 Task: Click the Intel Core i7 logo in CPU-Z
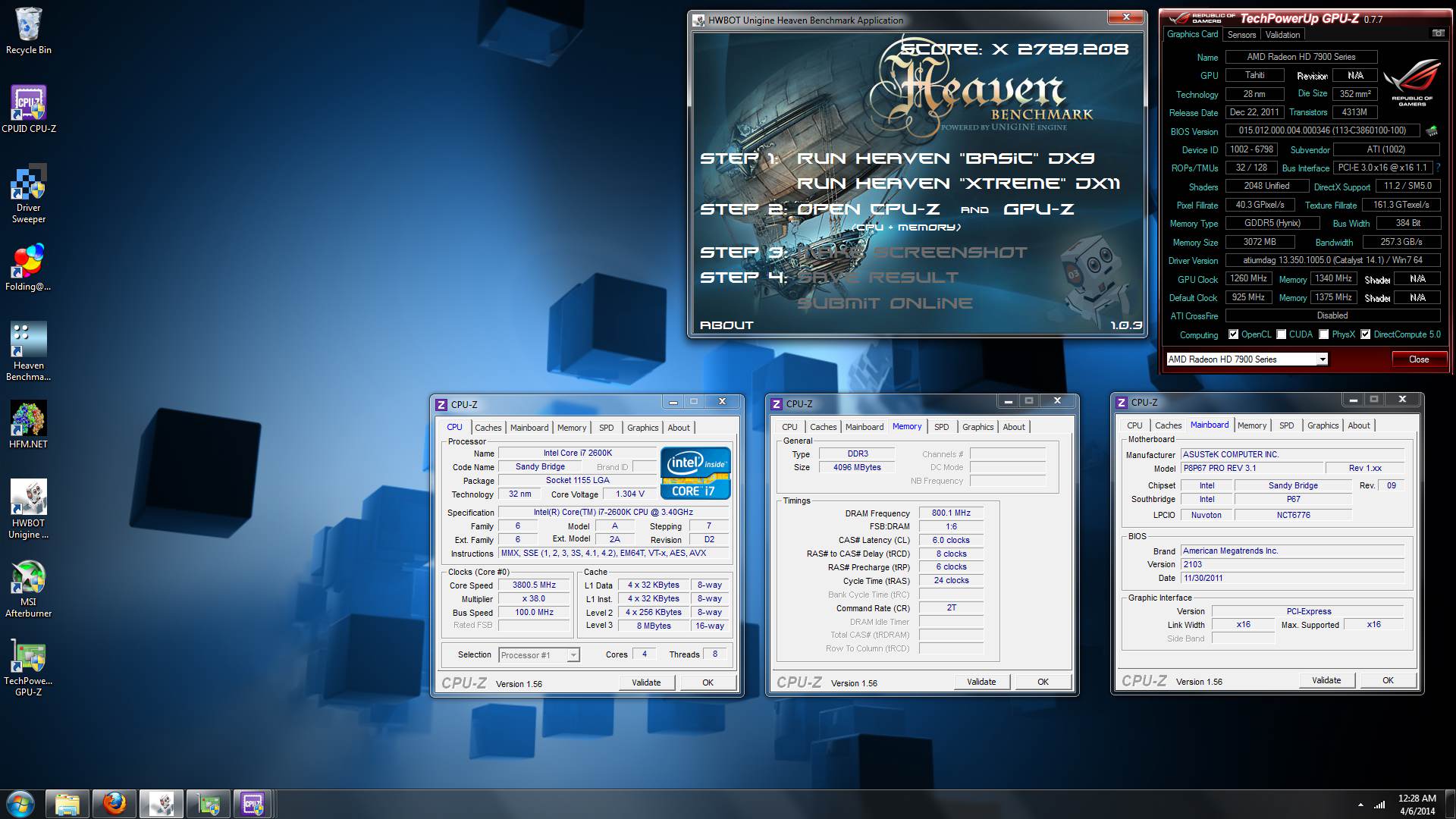pos(695,472)
